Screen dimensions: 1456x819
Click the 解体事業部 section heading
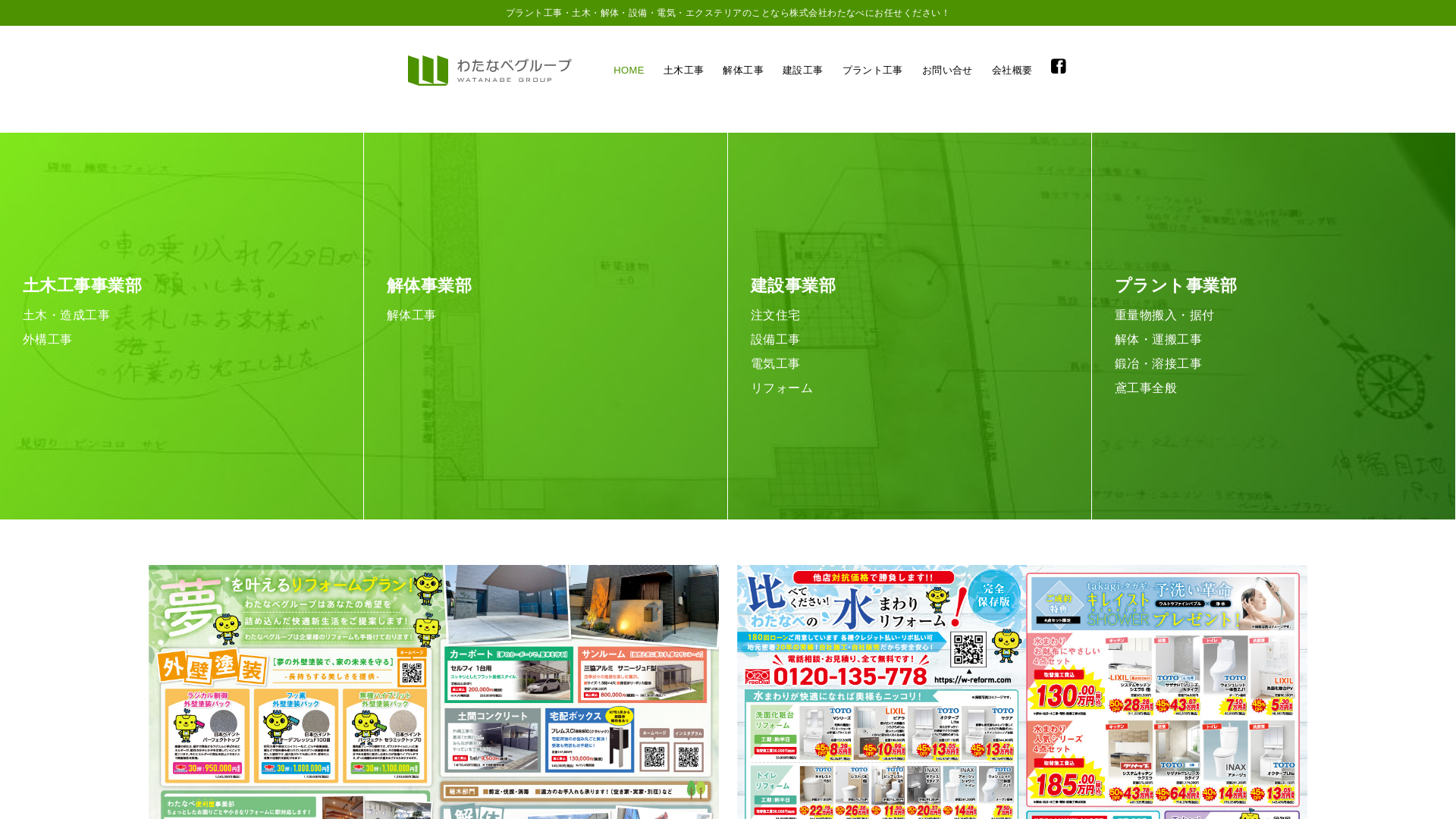point(428,287)
